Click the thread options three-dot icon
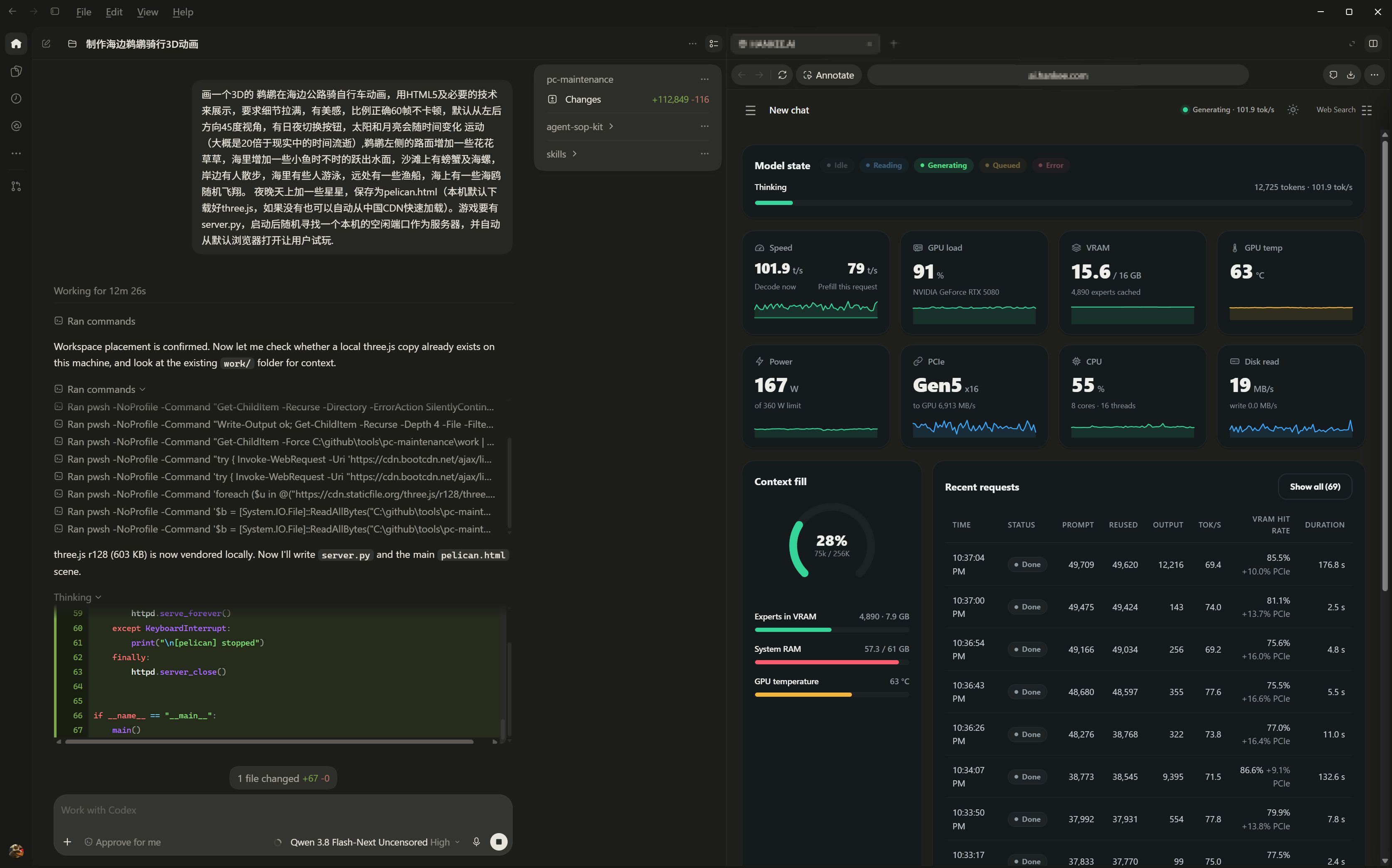Image resolution: width=1392 pixels, height=868 pixels. tap(692, 44)
